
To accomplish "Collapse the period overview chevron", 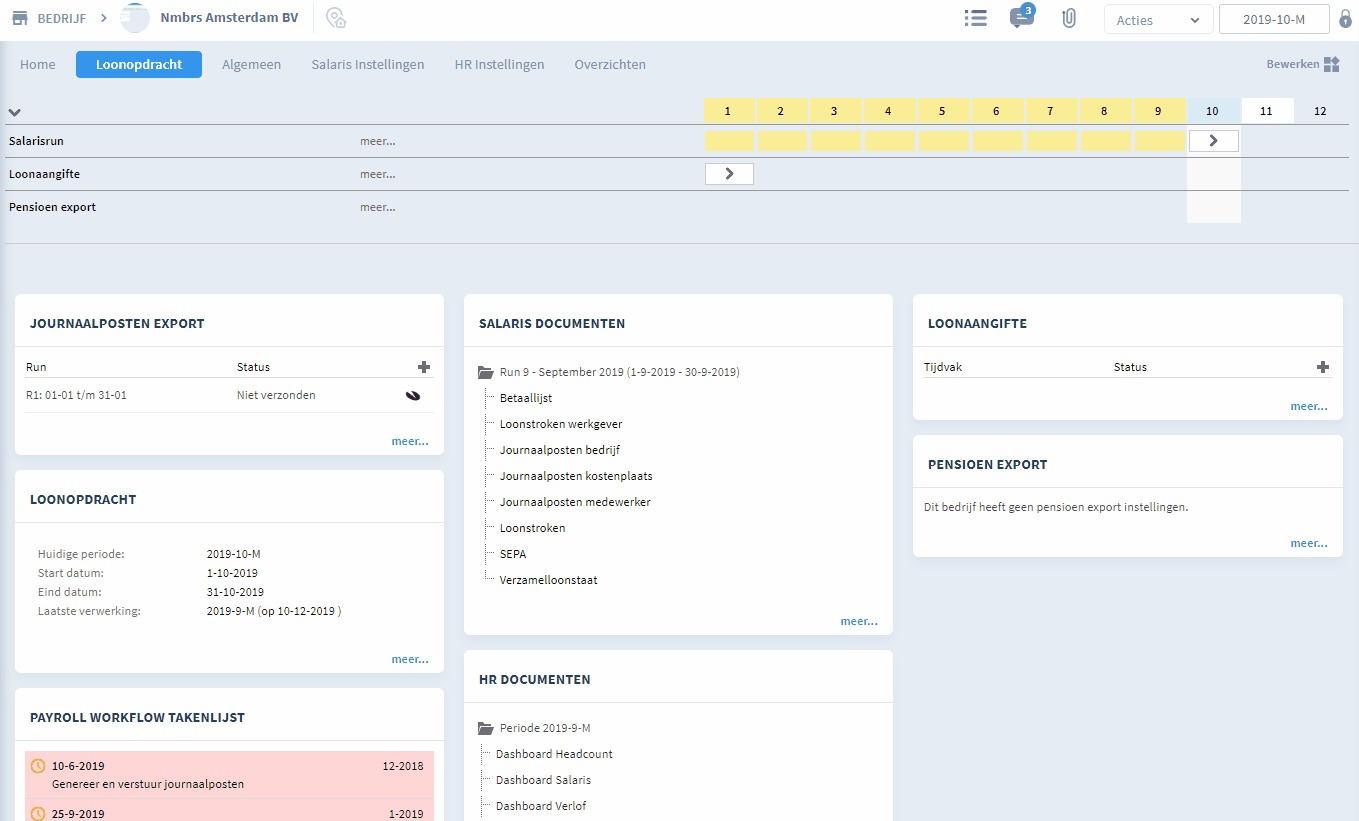I will pyautogui.click(x=15, y=112).
